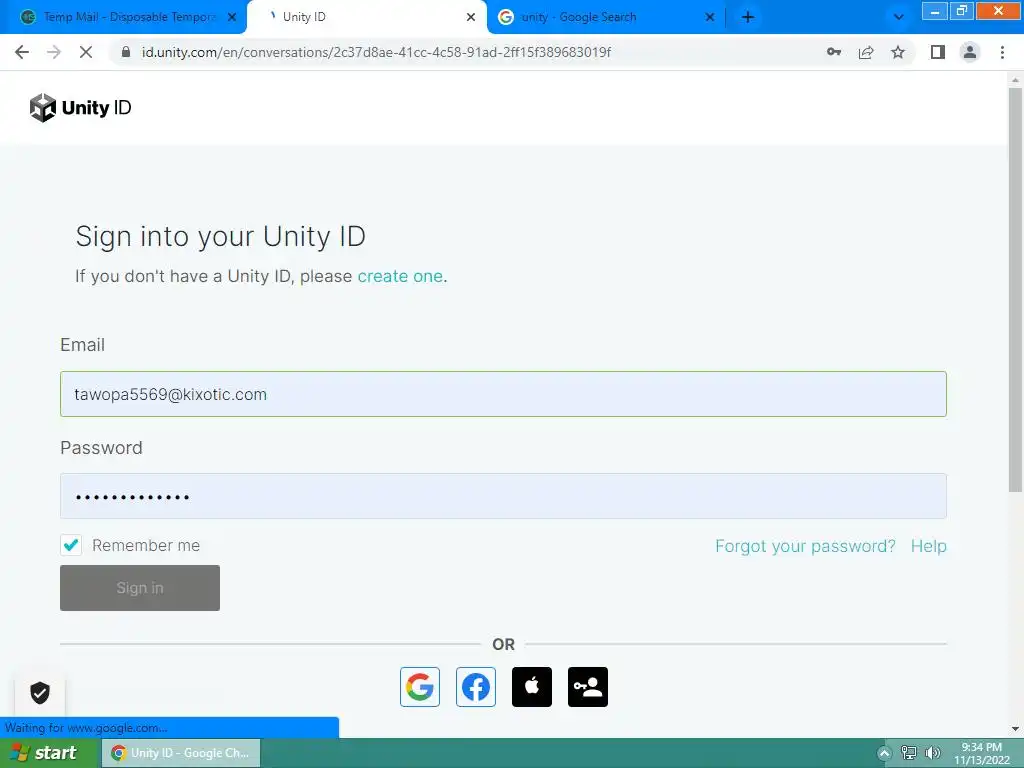Open the Help link
Screen dimensions: 1024x768
tap(929, 546)
